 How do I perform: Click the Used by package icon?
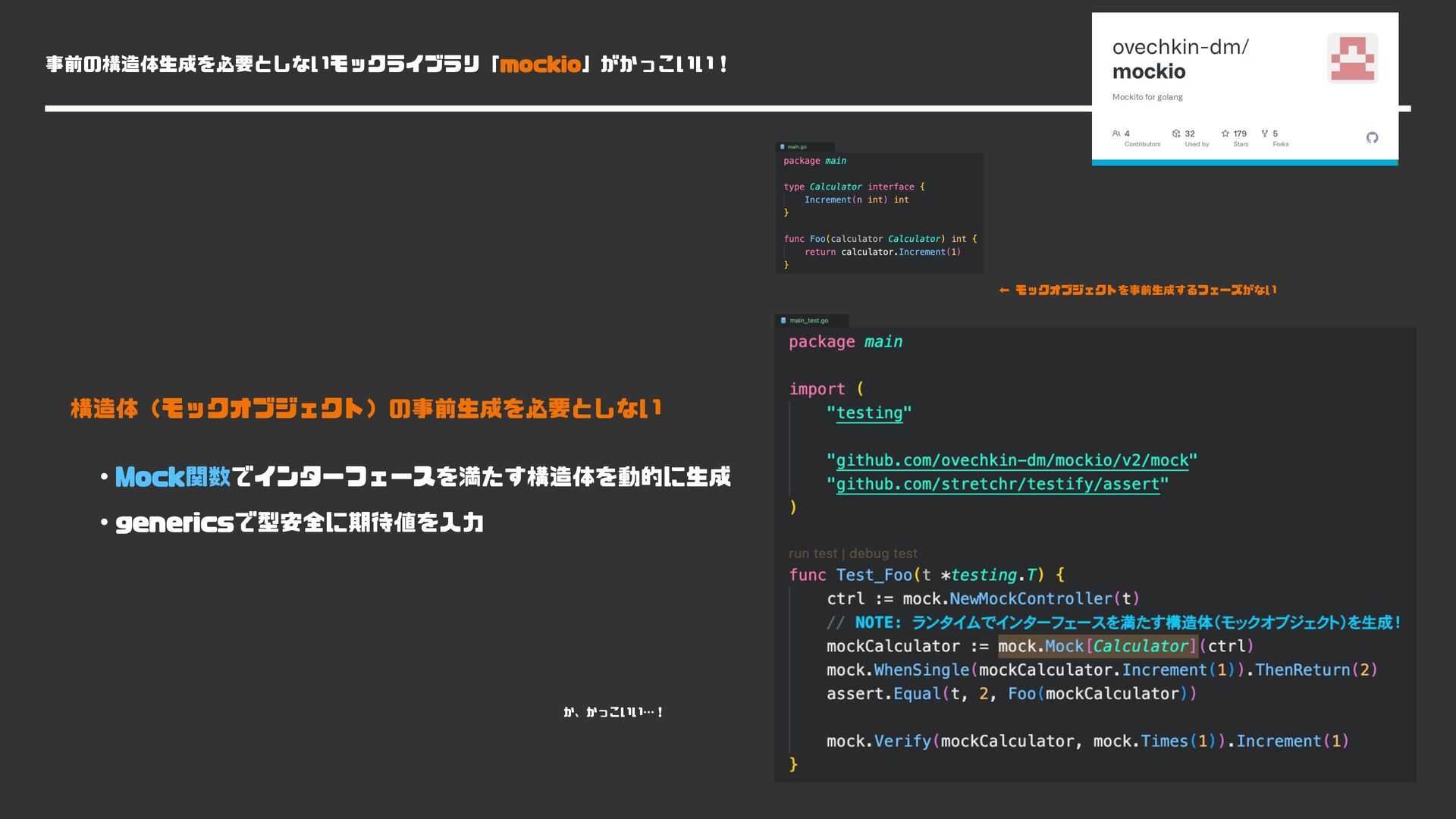tap(1176, 133)
